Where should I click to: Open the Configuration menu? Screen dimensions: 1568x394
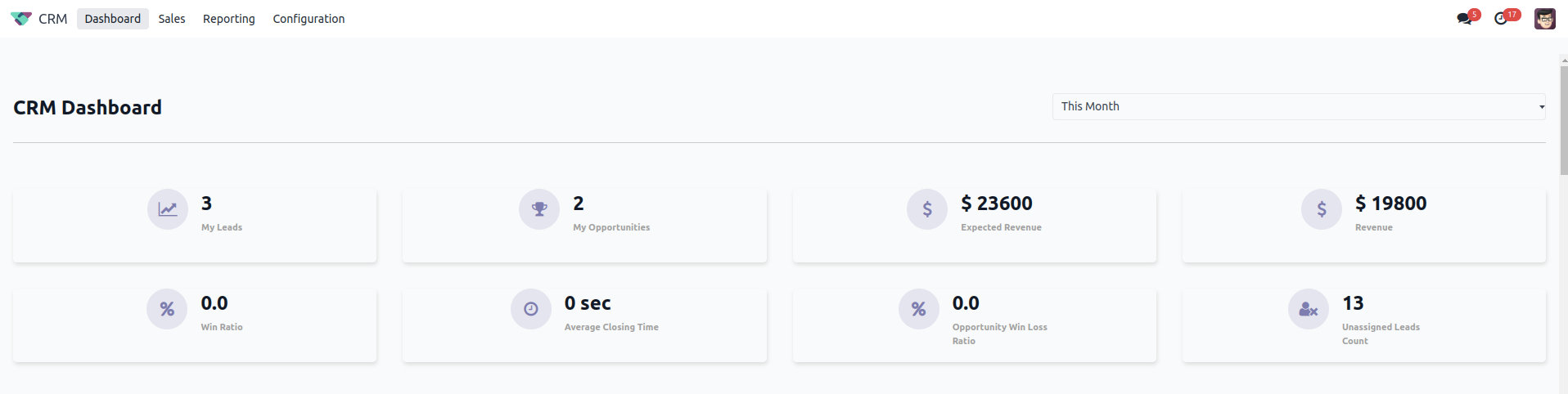(x=309, y=19)
